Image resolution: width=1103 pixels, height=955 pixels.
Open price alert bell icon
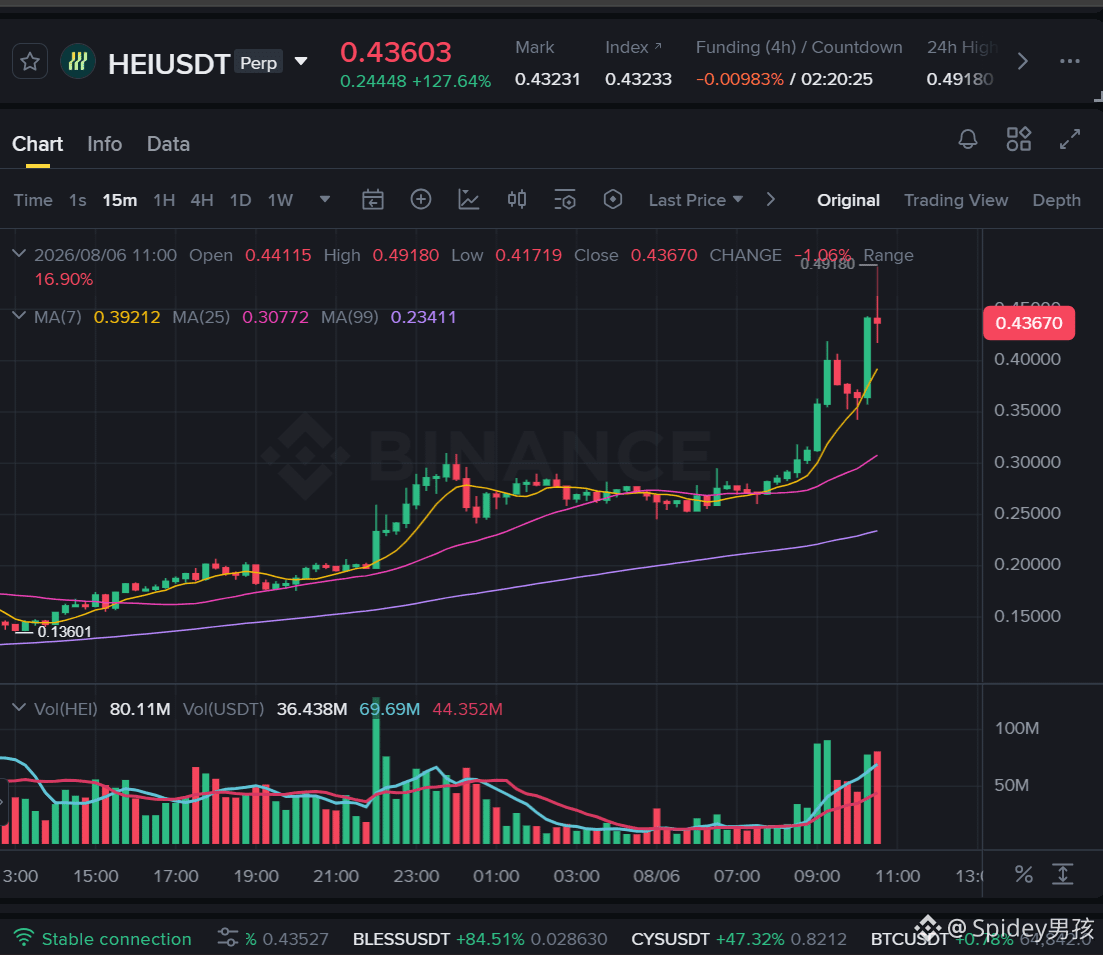click(x=968, y=139)
